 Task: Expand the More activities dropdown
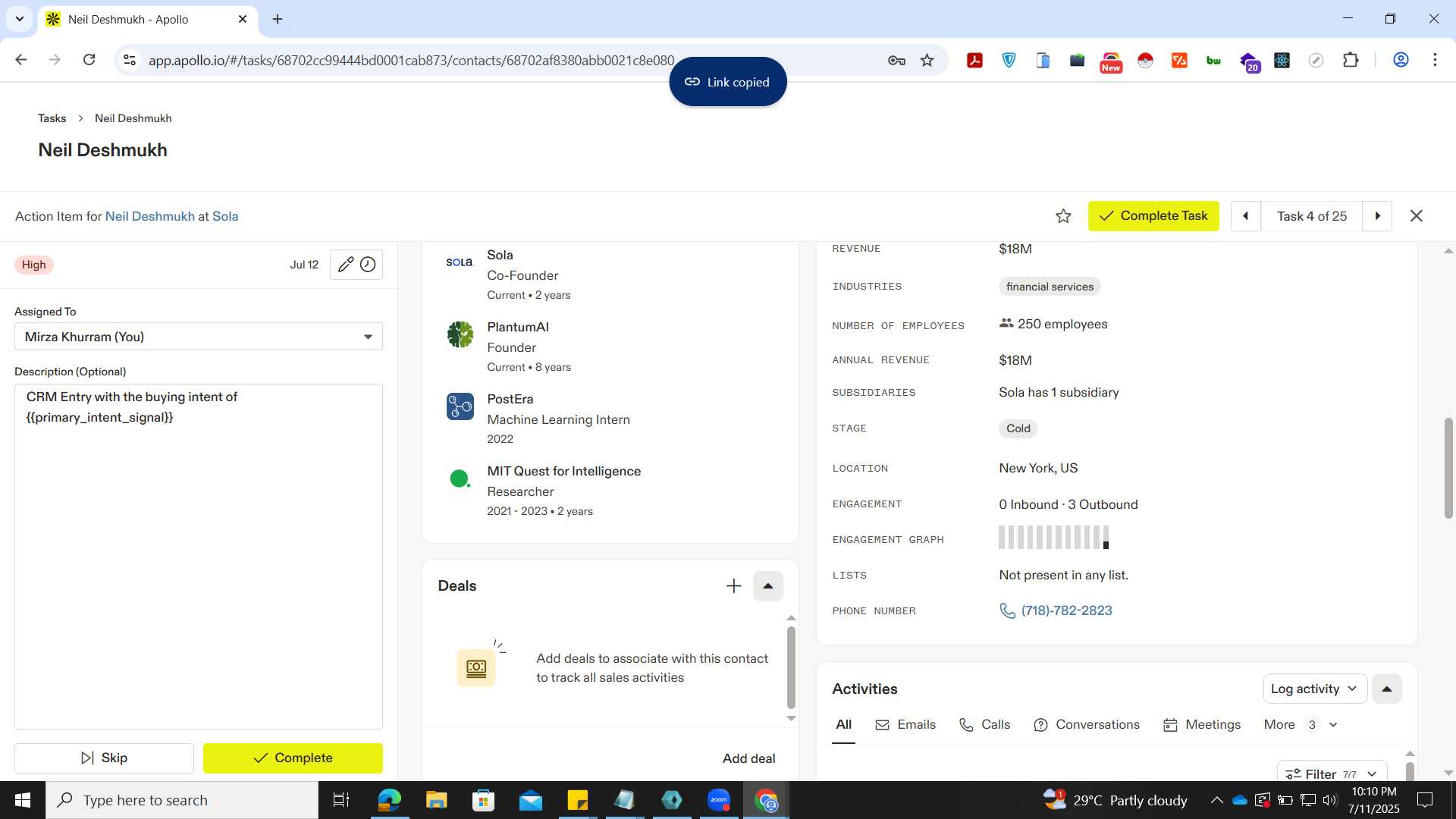tap(1300, 725)
